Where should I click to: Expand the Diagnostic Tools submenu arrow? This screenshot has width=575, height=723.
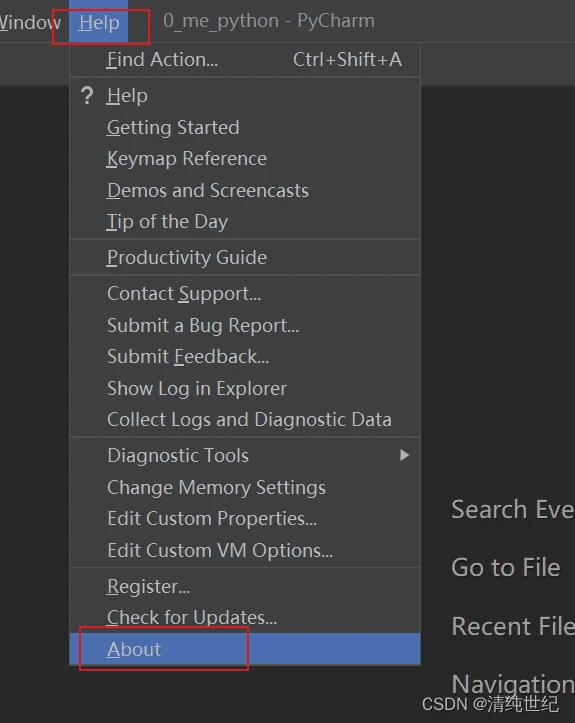(x=404, y=456)
